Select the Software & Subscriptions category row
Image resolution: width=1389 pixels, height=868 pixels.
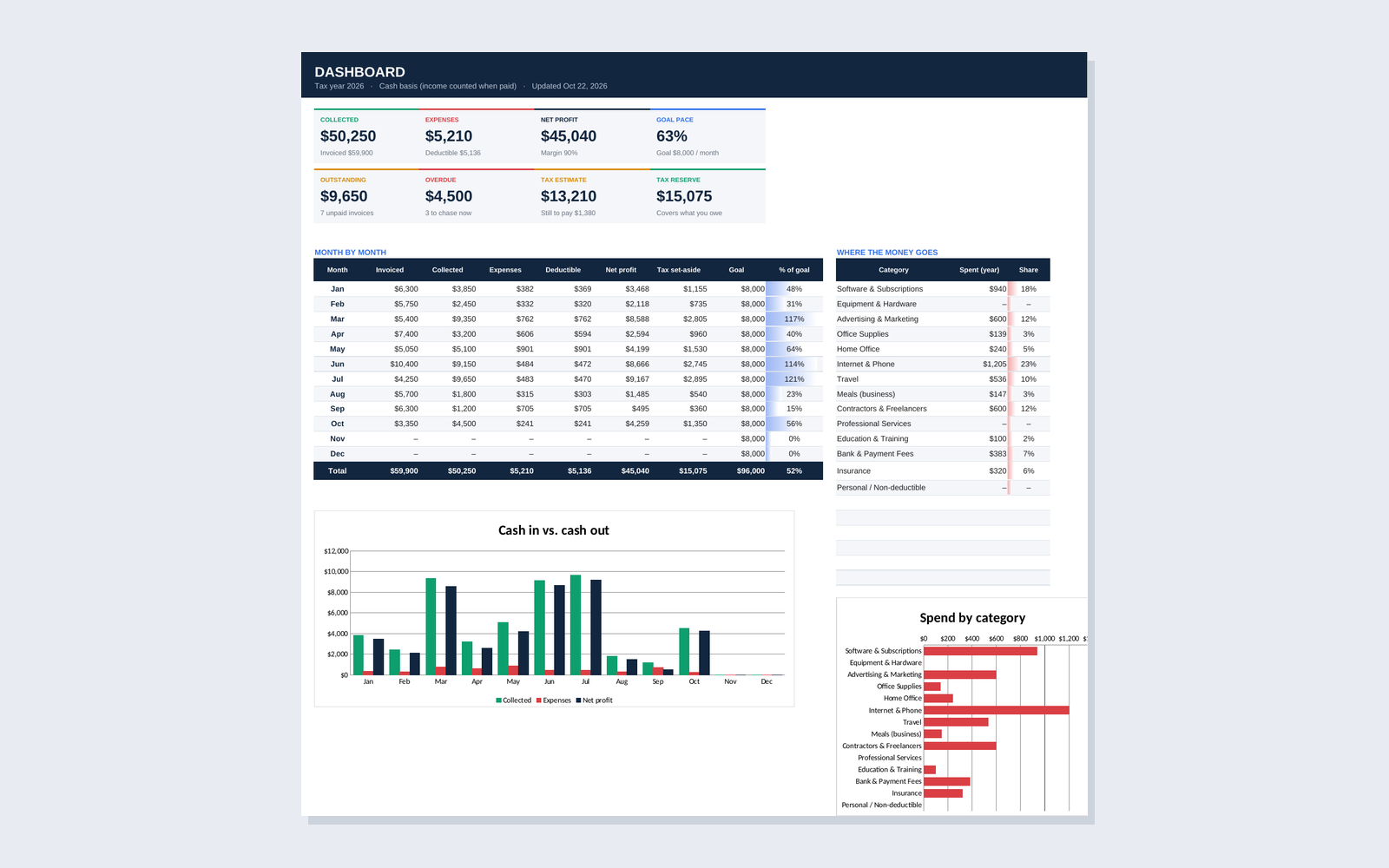click(943, 289)
